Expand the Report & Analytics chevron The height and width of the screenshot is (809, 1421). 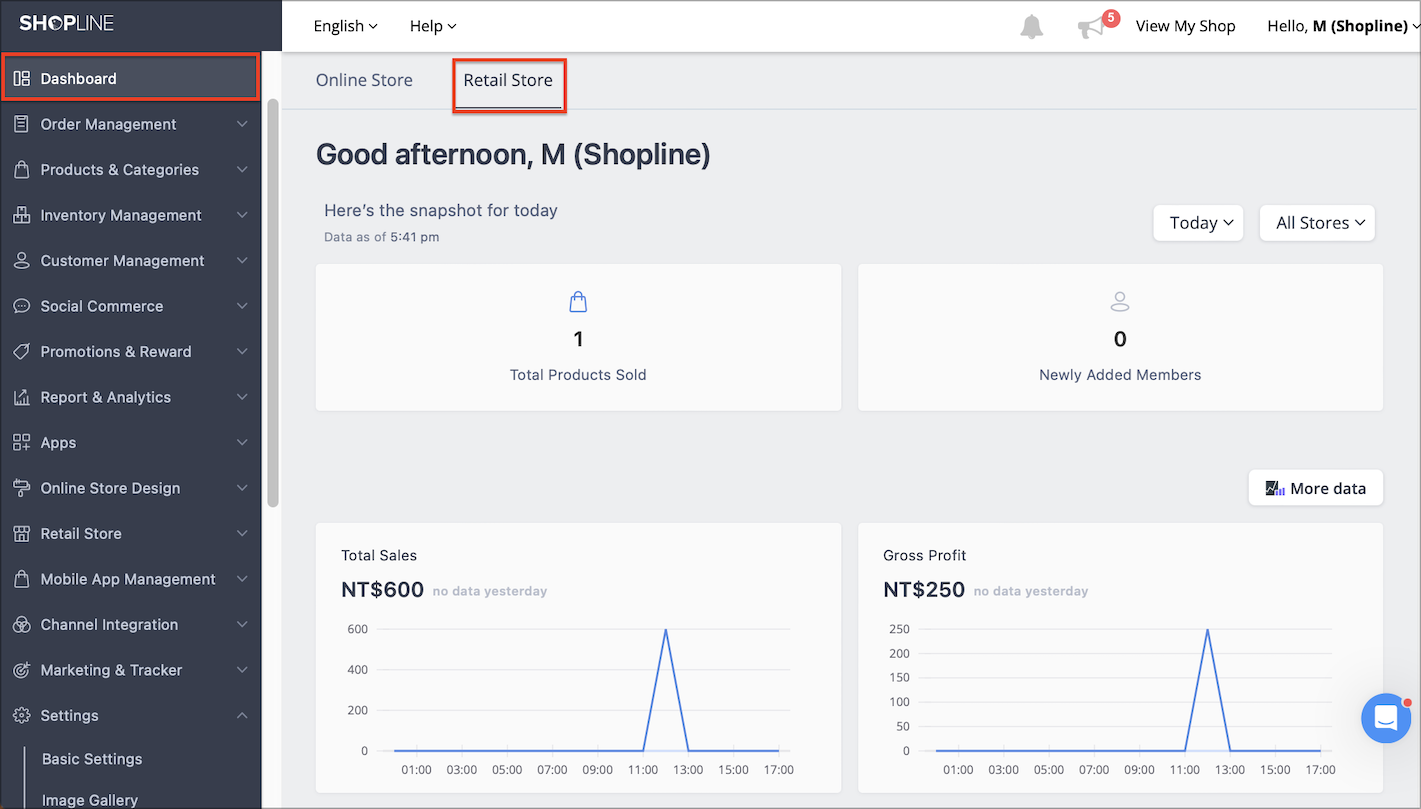point(242,397)
